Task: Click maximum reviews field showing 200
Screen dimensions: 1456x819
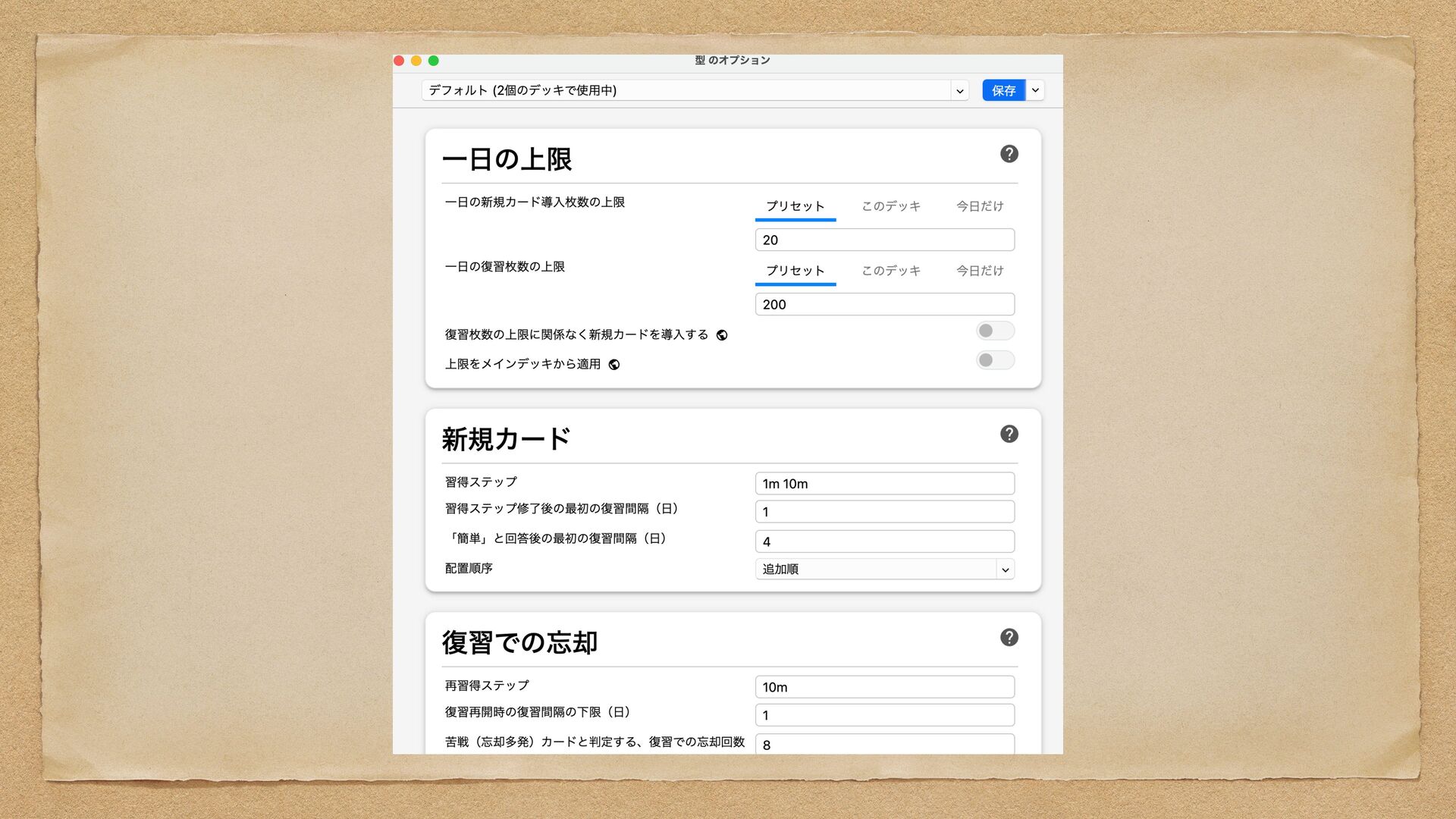Action: coord(884,304)
